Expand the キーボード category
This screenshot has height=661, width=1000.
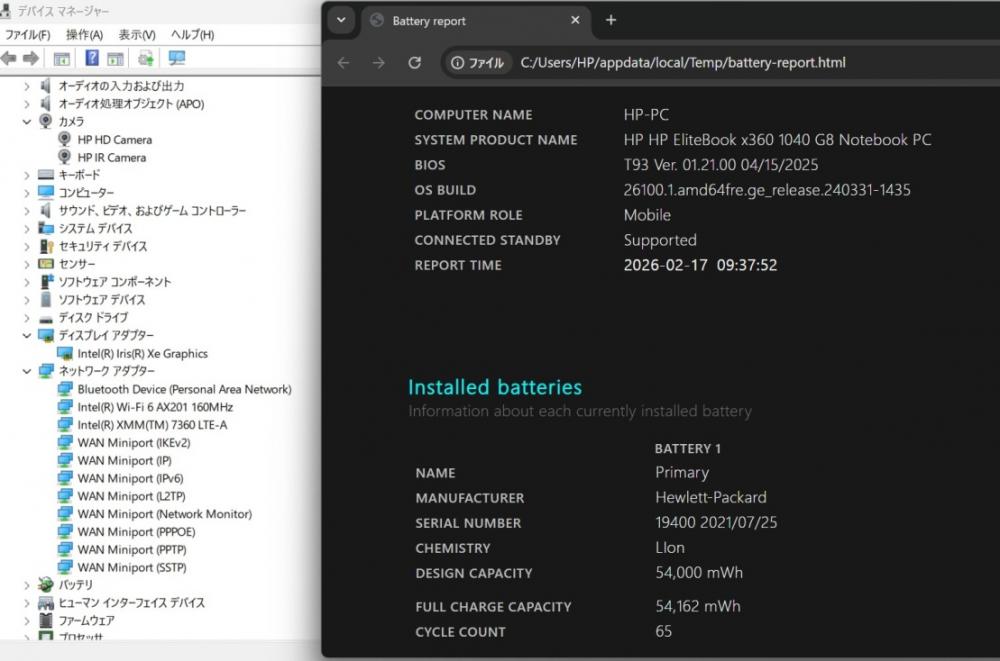point(27,175)
